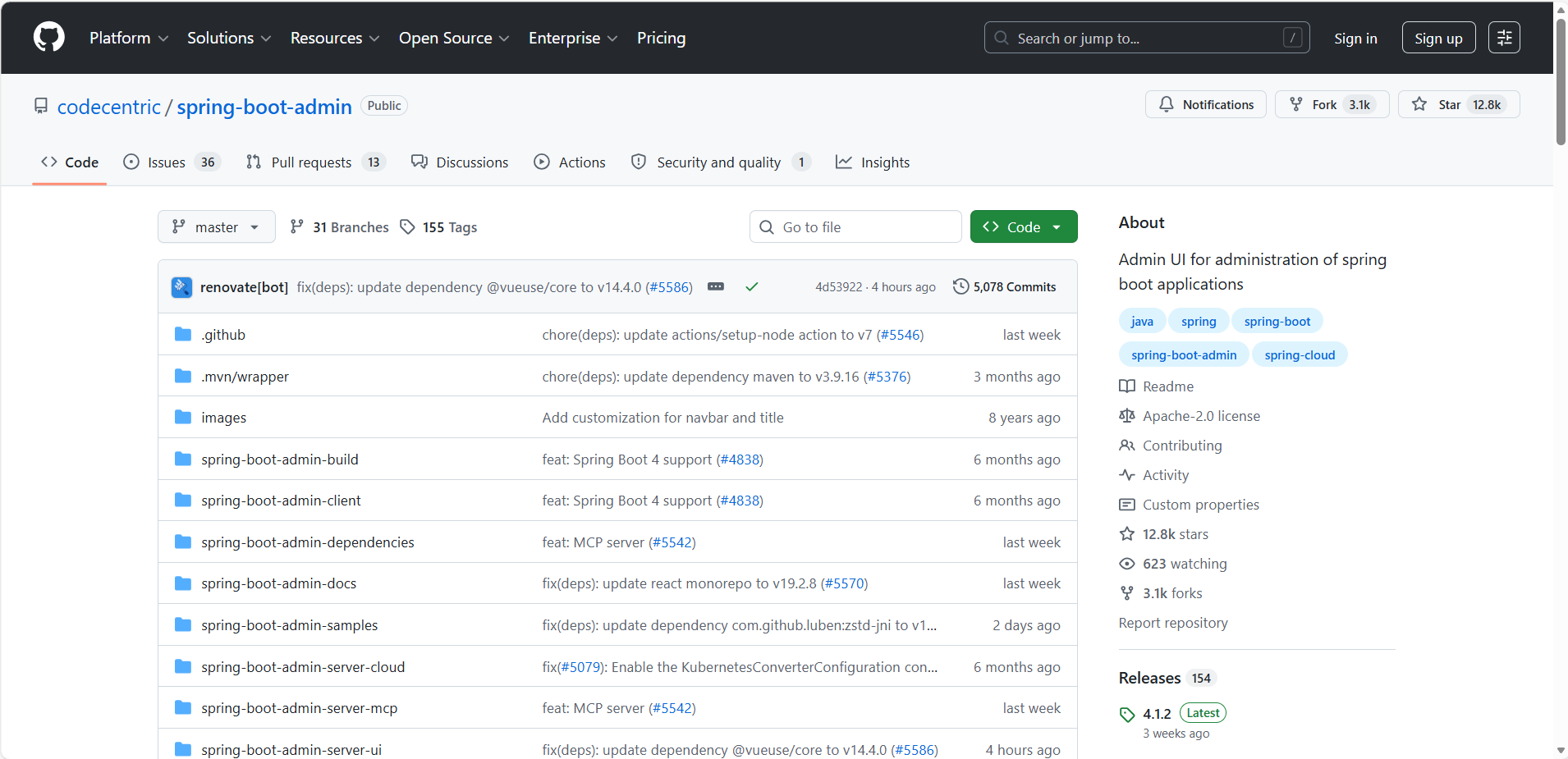The height and width of the screenshot is (759, 1568).
Task: Click the Pricing link
Action: click(661, 38)
